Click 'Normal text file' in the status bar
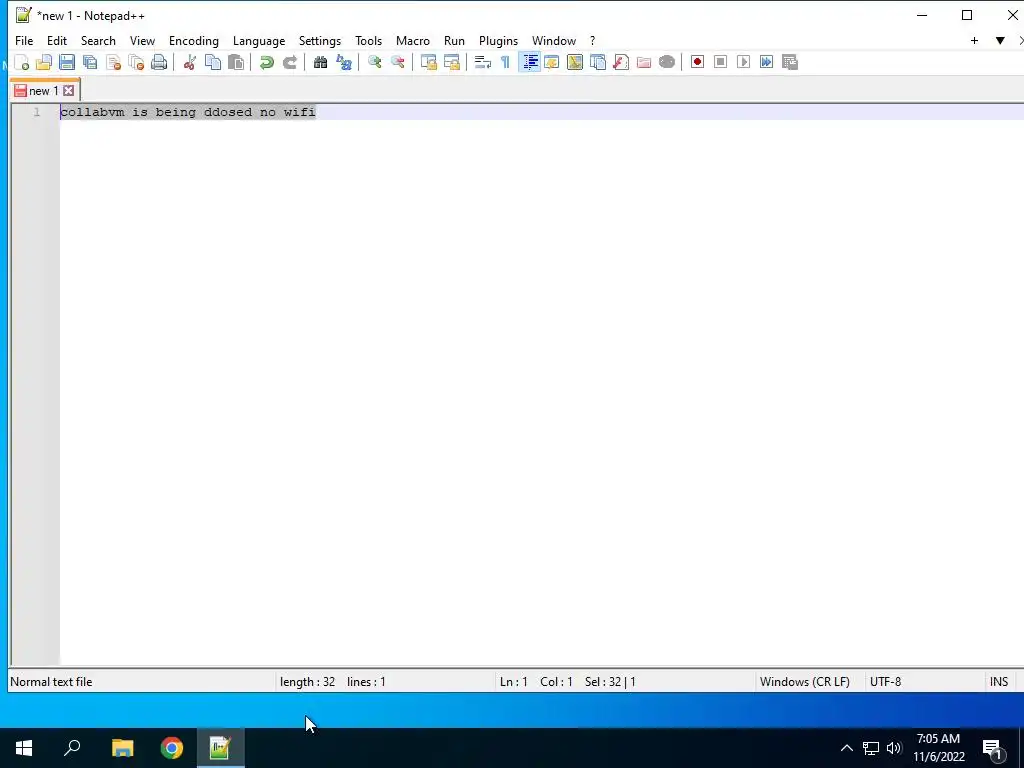The height and width of the screenshot is (768, 1024). (51, 682)
